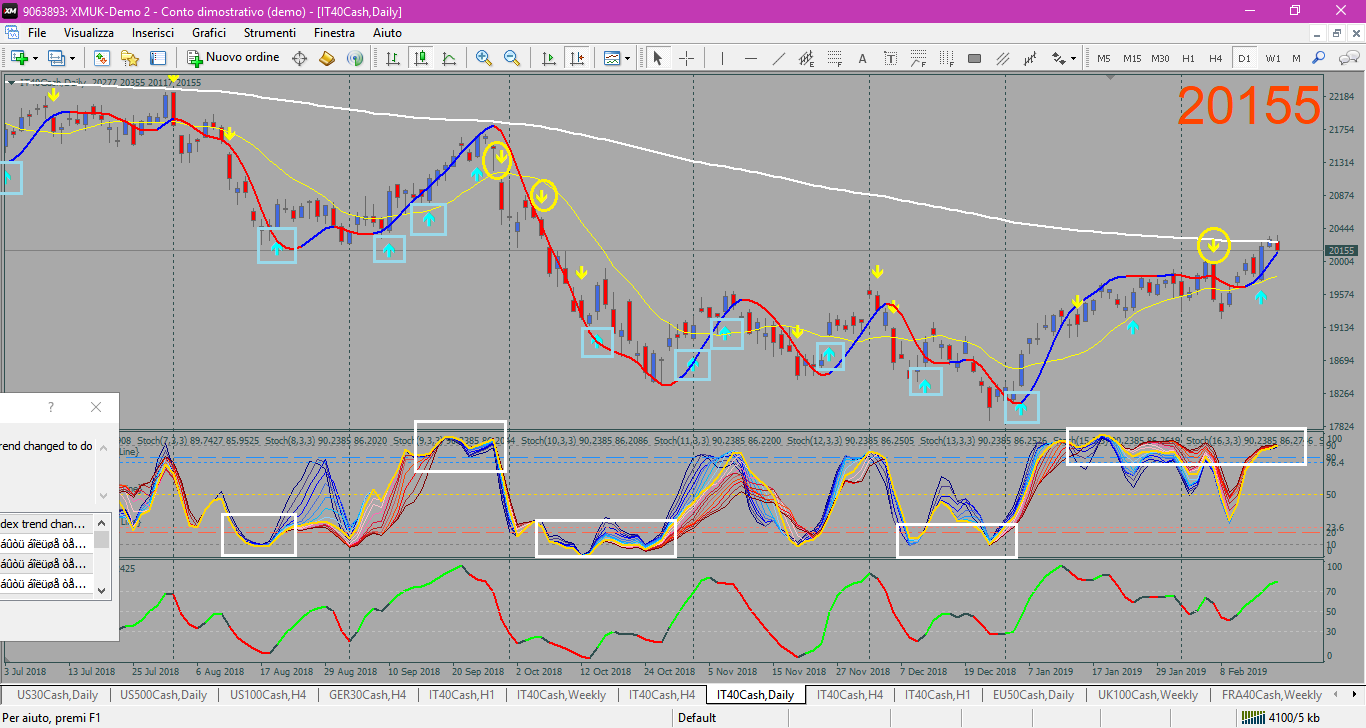Open the crosshair Data Window icon
1366x728 pixels.
299,58
